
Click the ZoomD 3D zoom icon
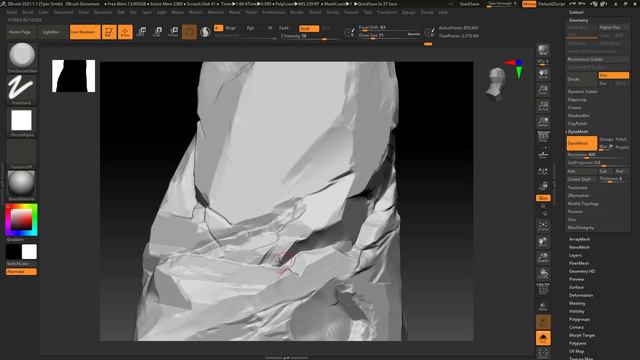543,258
